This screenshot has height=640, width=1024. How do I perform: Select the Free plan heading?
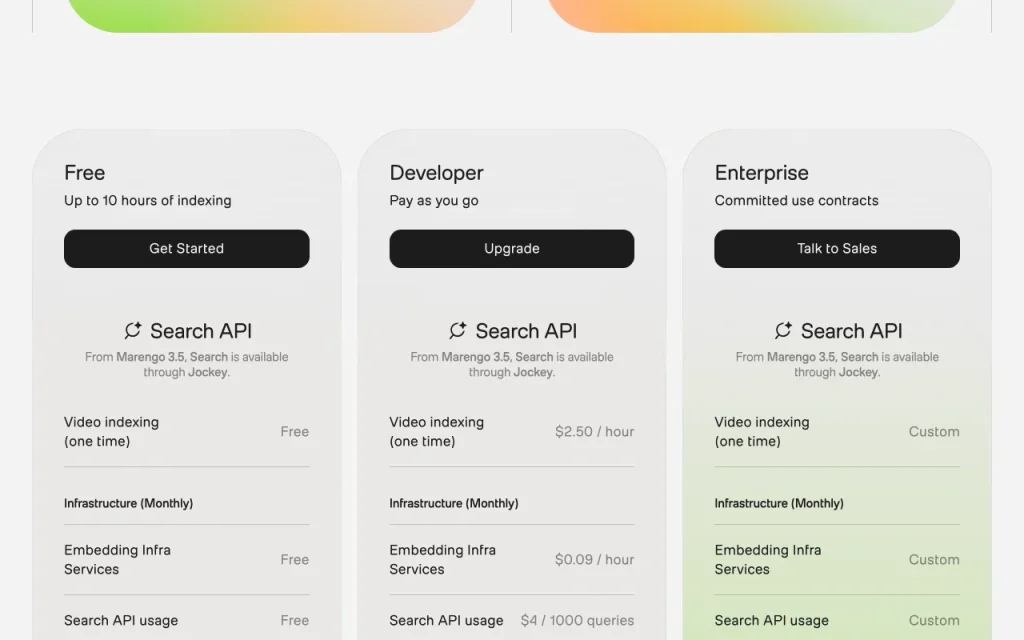[84, 173]
